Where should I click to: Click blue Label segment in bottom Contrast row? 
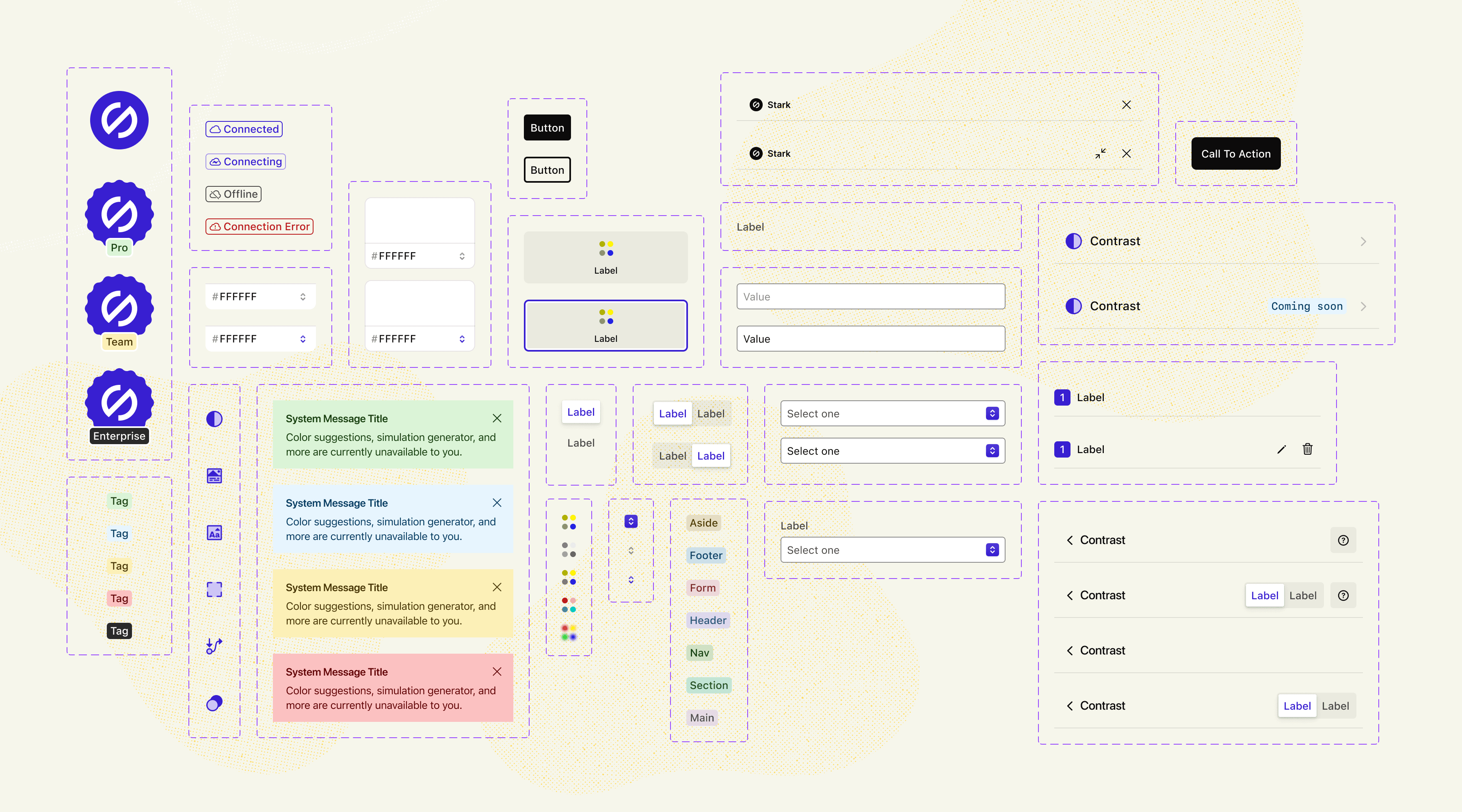point(1297,706)
